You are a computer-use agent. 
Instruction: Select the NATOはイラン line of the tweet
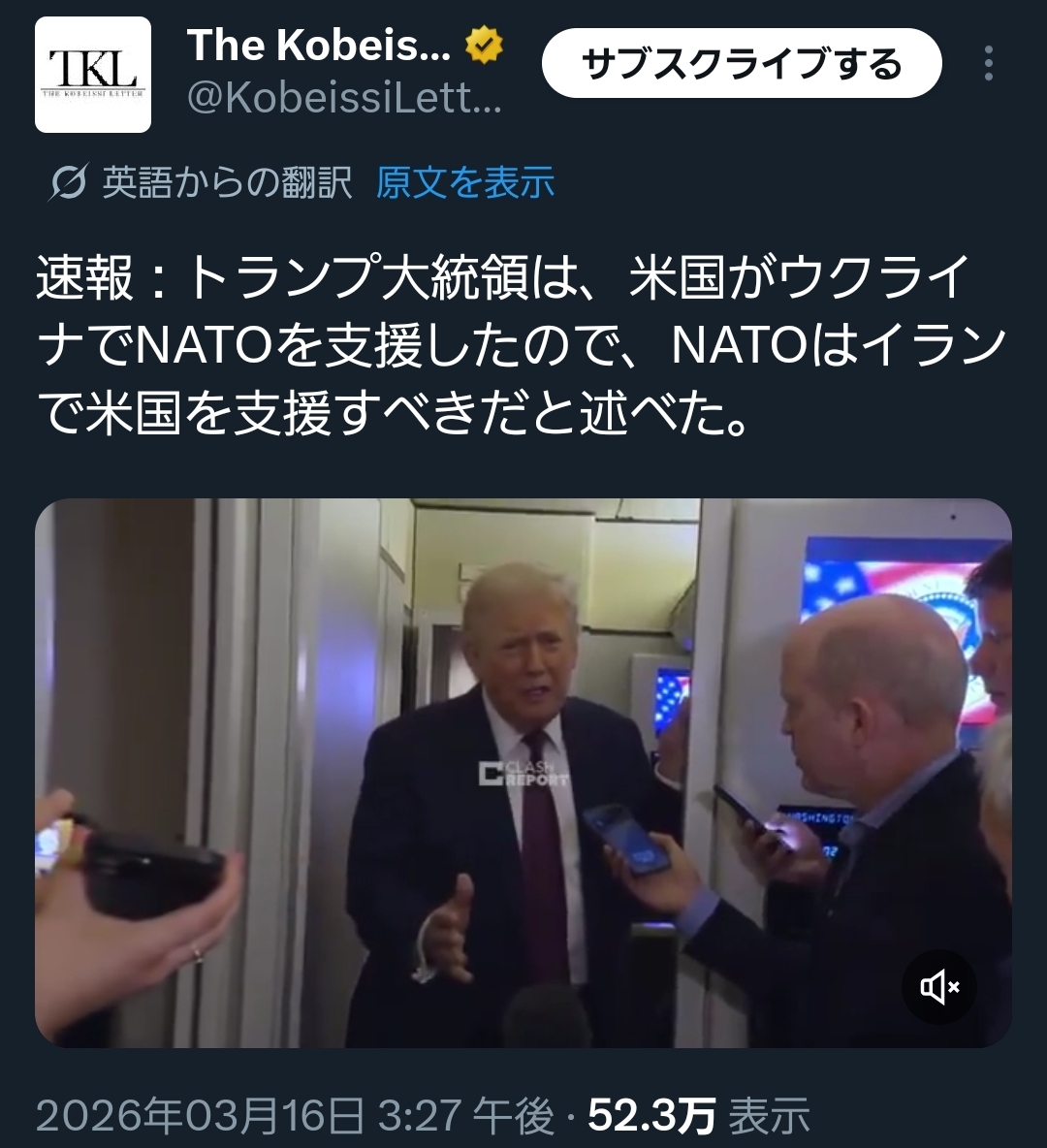522,345
